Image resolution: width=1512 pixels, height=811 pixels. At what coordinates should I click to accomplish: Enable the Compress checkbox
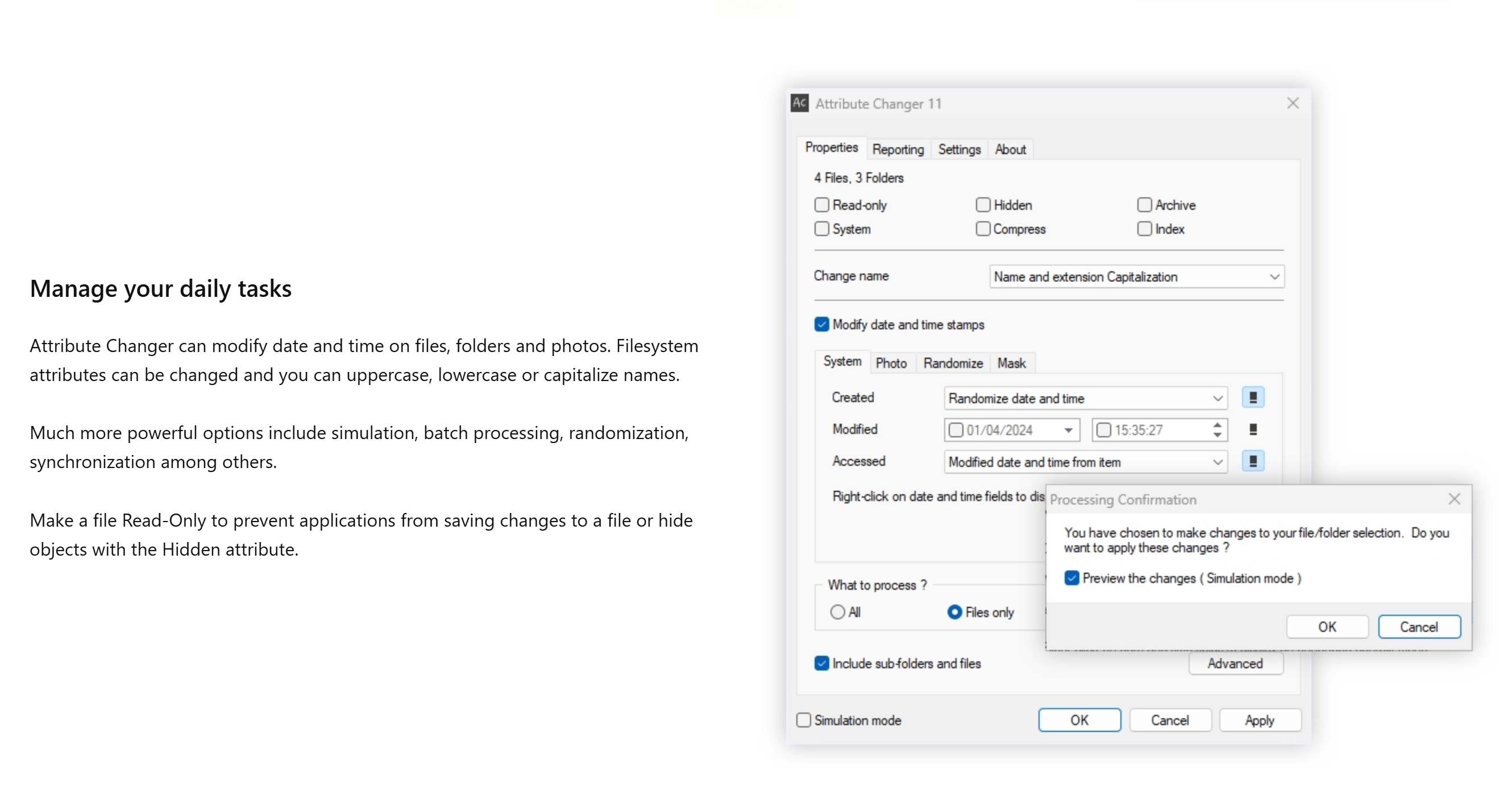click(983, 229)
